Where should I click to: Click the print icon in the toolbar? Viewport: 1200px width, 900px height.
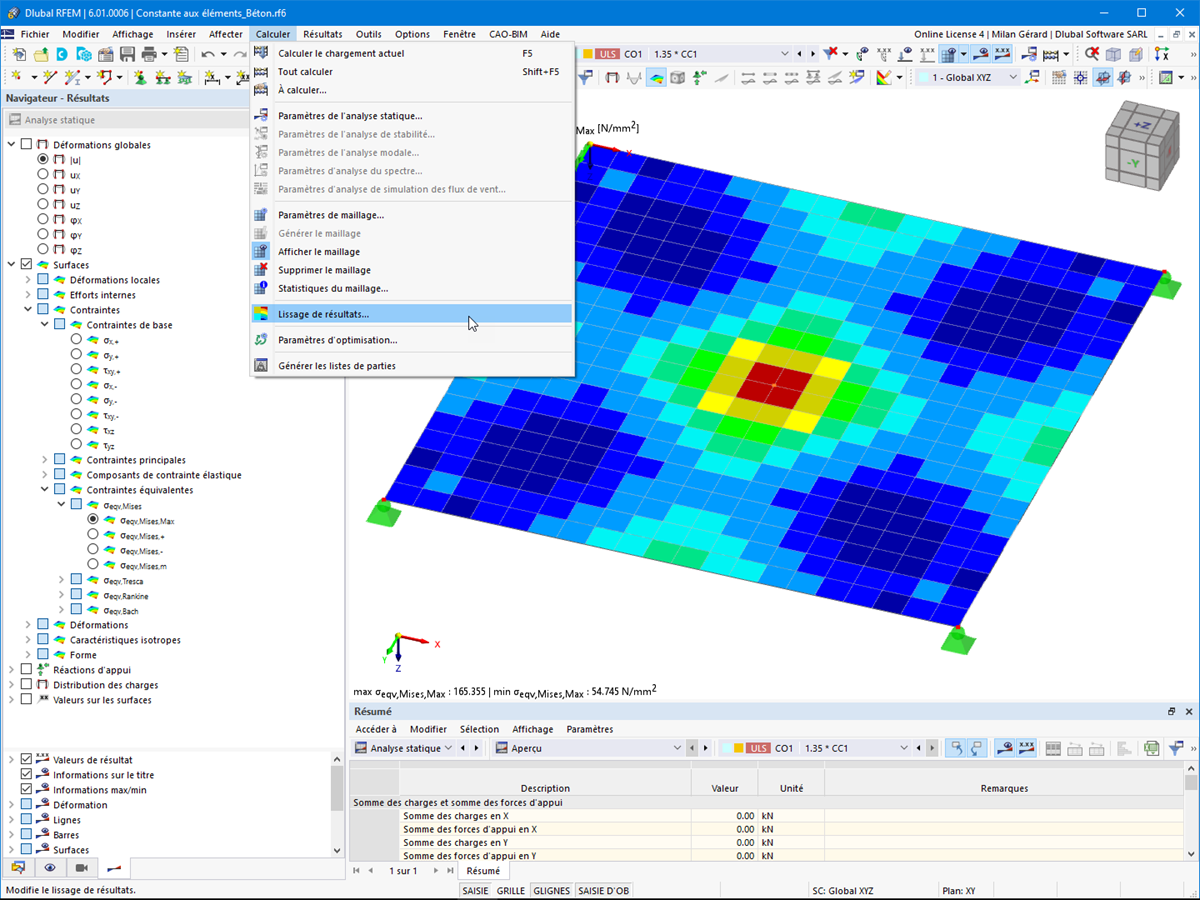148,53
